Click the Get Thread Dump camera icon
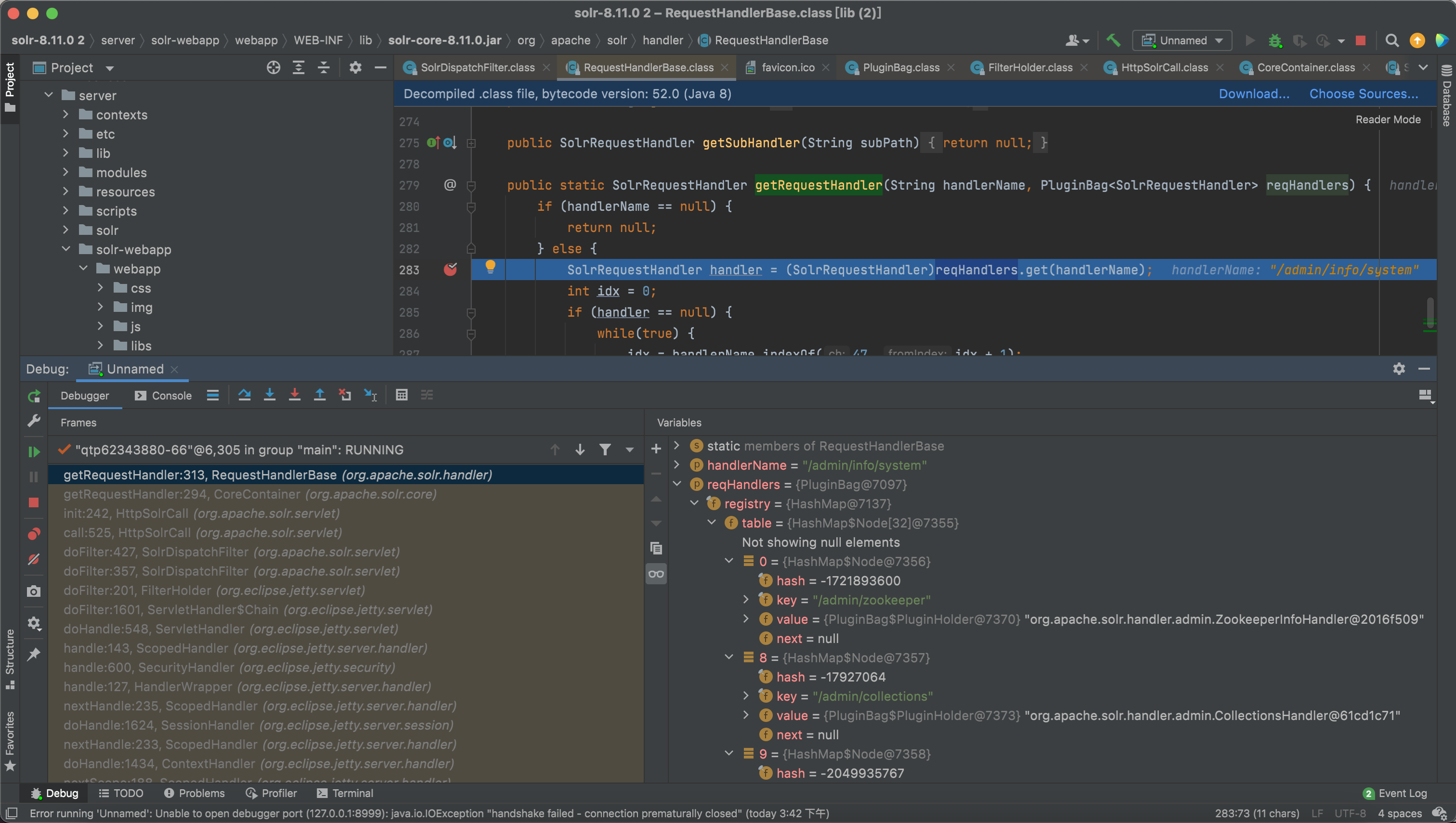1456x823 pixels. 34,591
